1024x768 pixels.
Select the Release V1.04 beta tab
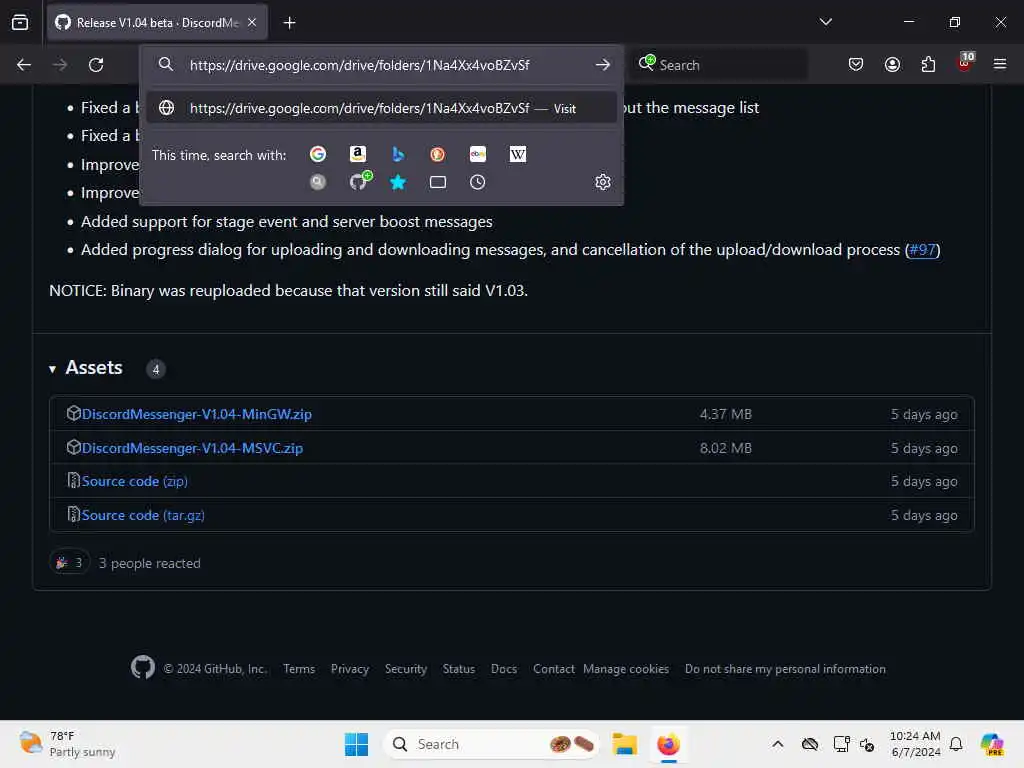click(157, 23)
